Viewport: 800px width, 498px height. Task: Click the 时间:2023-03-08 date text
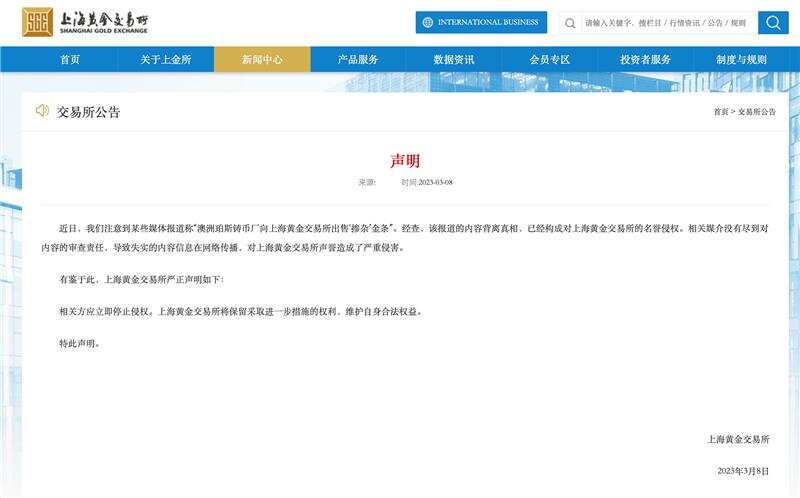(427, 182)
